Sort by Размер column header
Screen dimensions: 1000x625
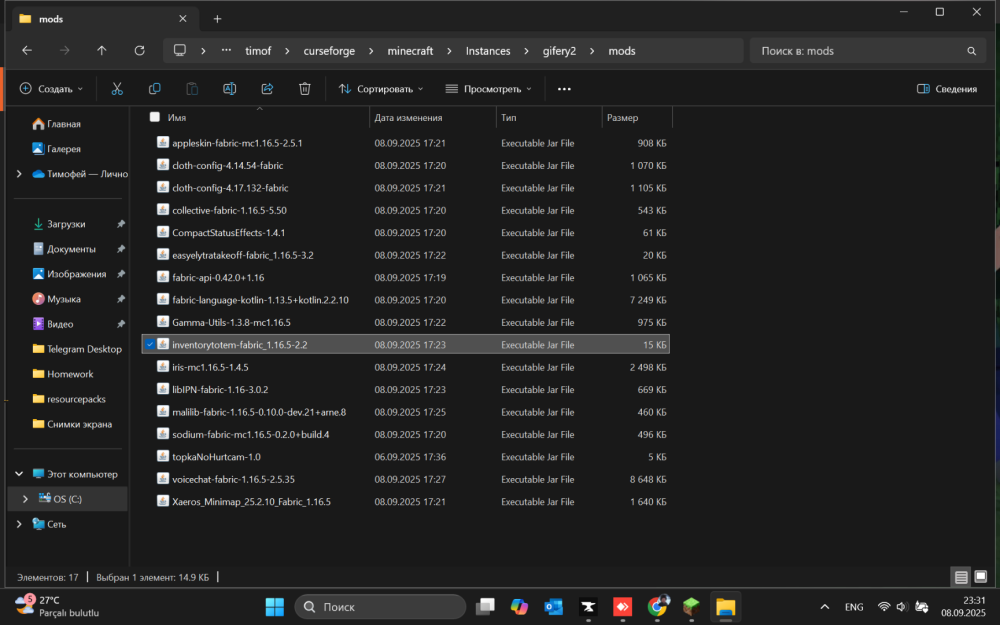[636, 117]
